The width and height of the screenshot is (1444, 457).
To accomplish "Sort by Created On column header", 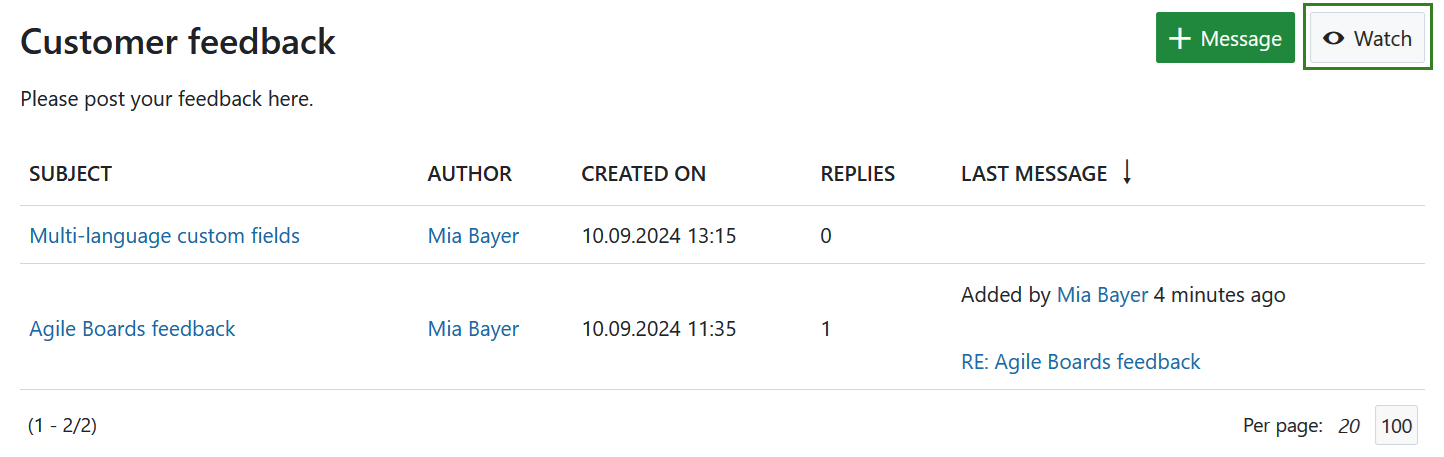I will 643,174.
